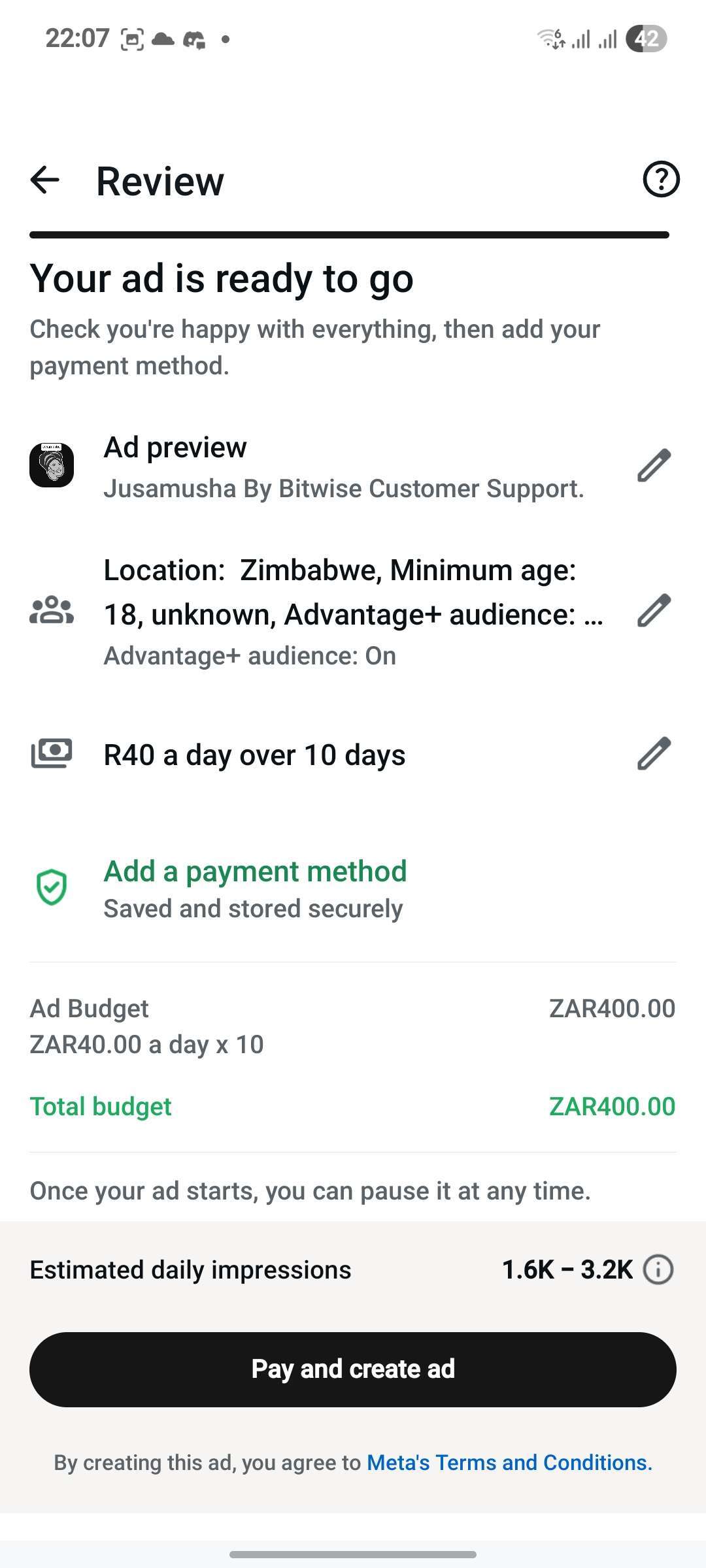This screenshot has height=1568, width=706.
Task: Tap the Review page title
Action: (x=160, y=181)
